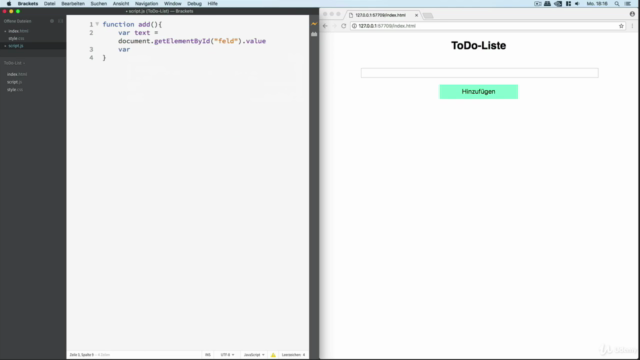Open script.js in ToDo-List project tree

point(14,82)
